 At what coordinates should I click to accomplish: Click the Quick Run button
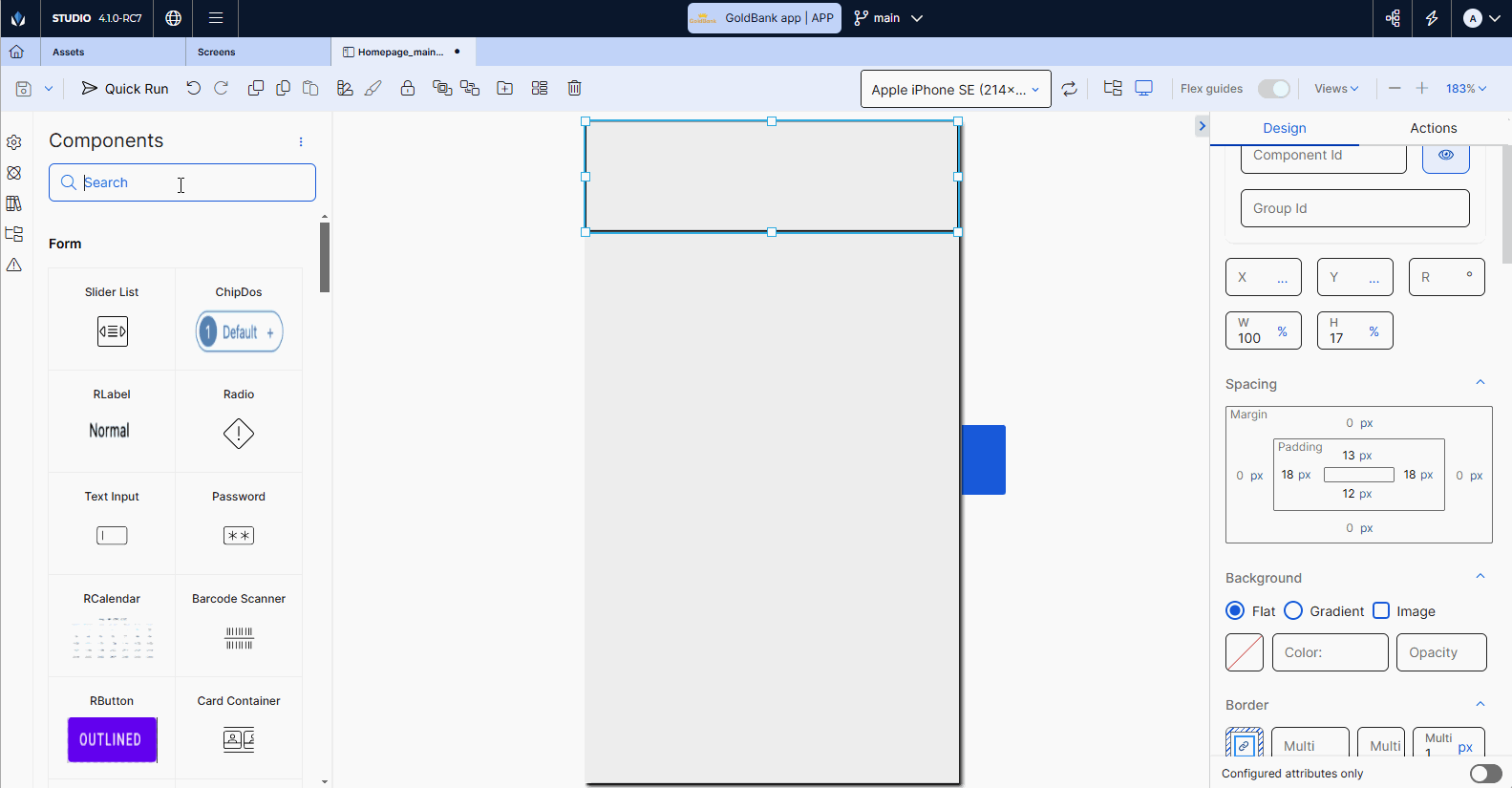point(125,89)
